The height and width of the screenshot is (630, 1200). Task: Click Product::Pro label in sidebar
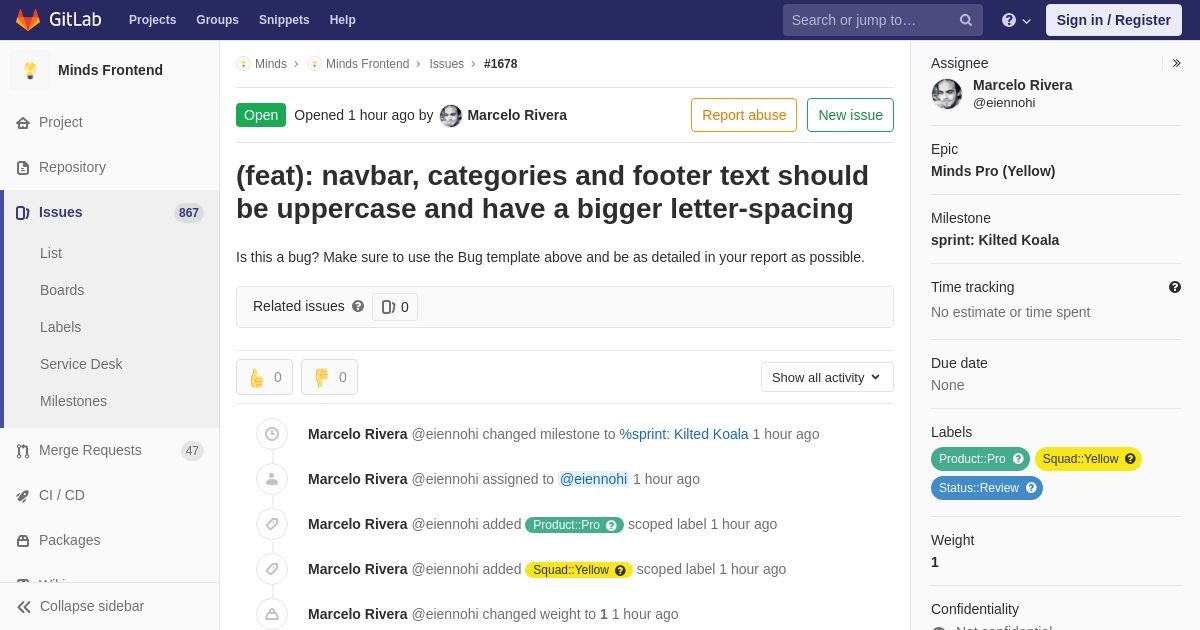980,459
